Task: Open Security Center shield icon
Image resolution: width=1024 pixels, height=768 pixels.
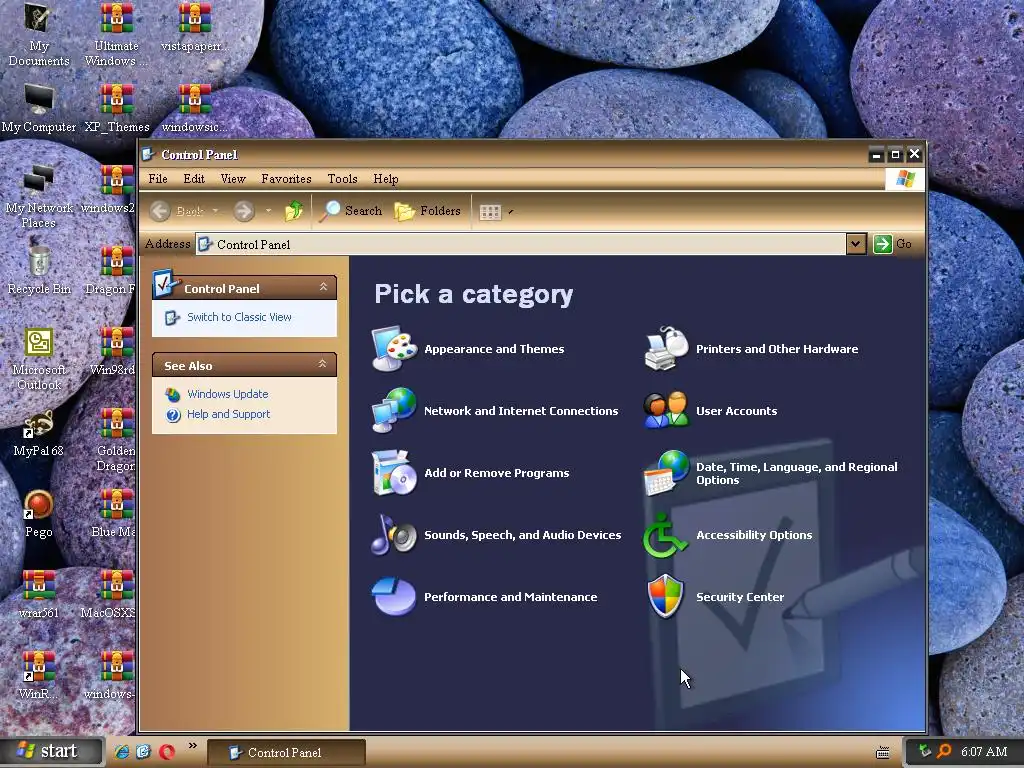Action: [665, 596]
